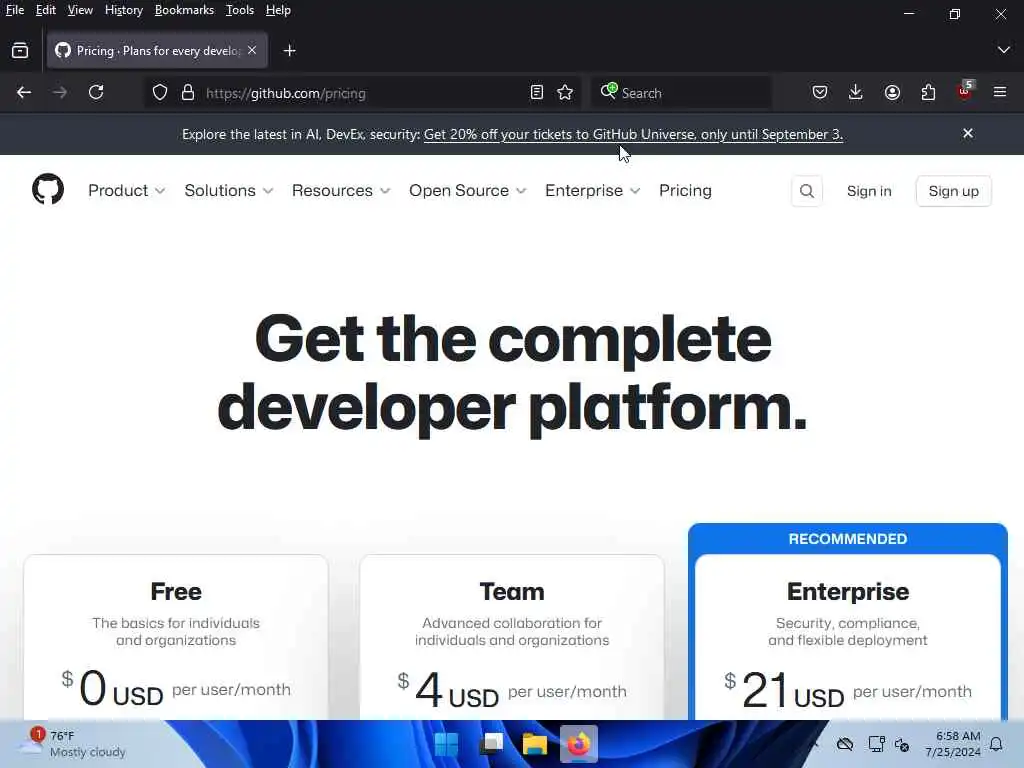
Task: Bookmark this page with the star icon
Action: (x=566, y=93)
